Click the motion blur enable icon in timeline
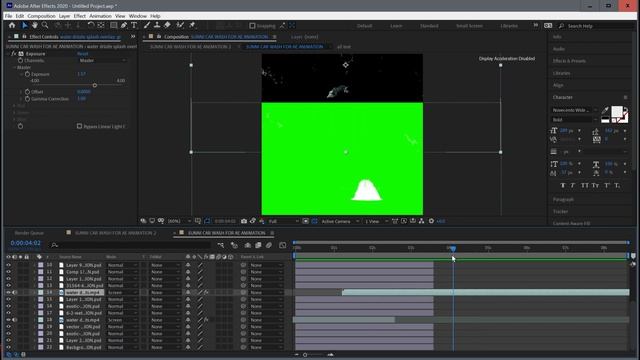The width and height of the screenshot is (640, 360). click(269, 245)
